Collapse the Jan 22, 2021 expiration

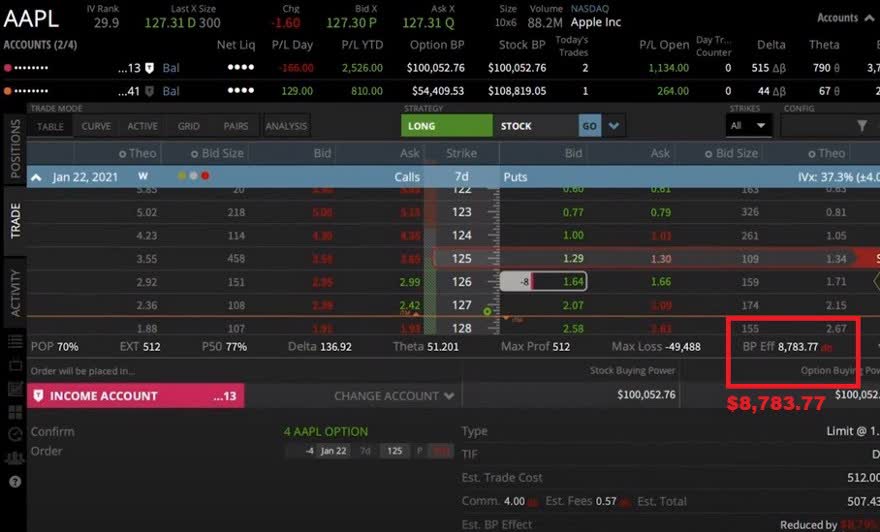[36, 177]
